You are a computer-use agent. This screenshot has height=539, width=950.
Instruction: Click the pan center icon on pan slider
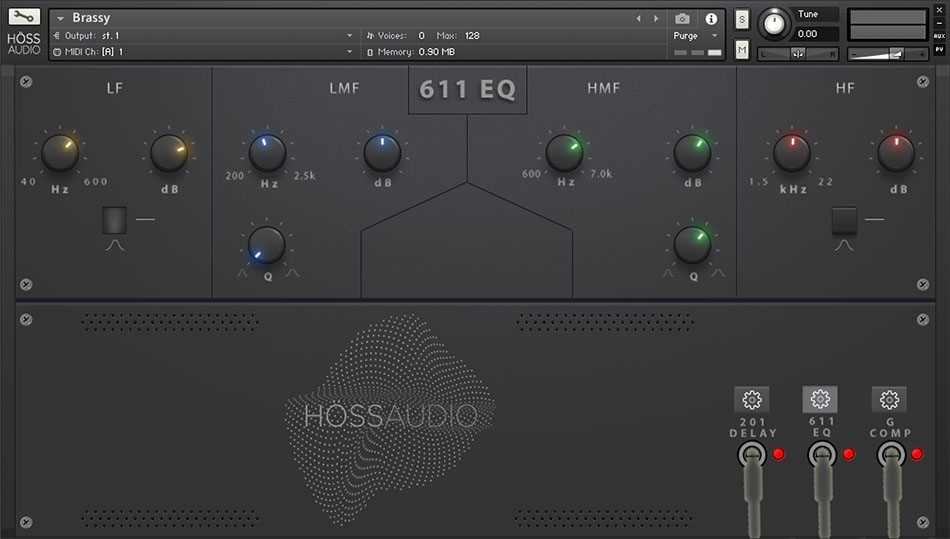[798, 54]
